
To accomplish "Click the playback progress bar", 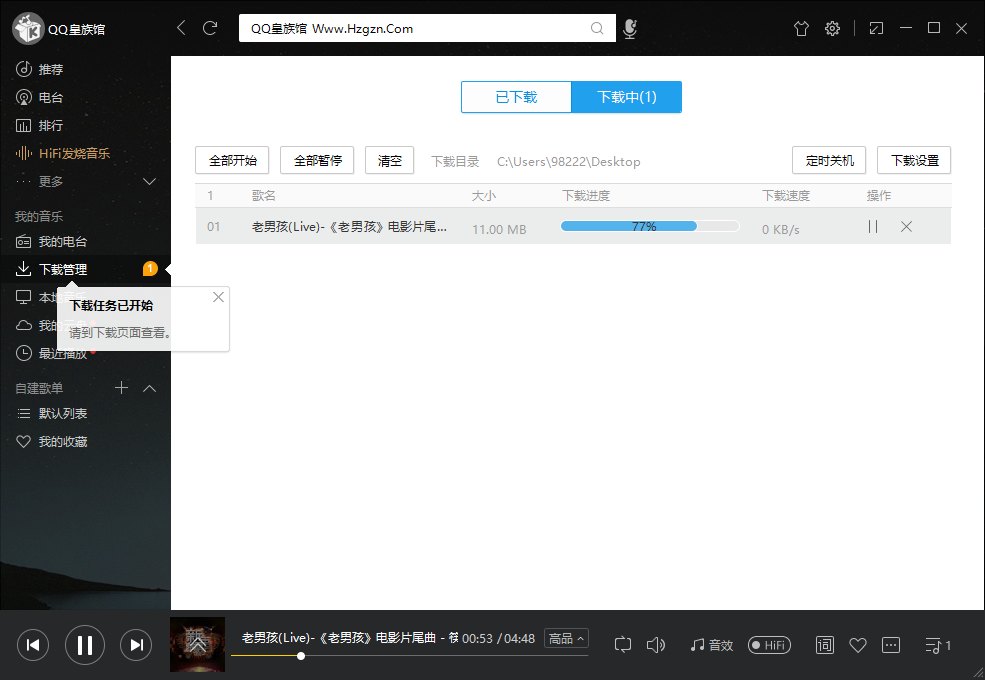I will [x=400, y=656].
